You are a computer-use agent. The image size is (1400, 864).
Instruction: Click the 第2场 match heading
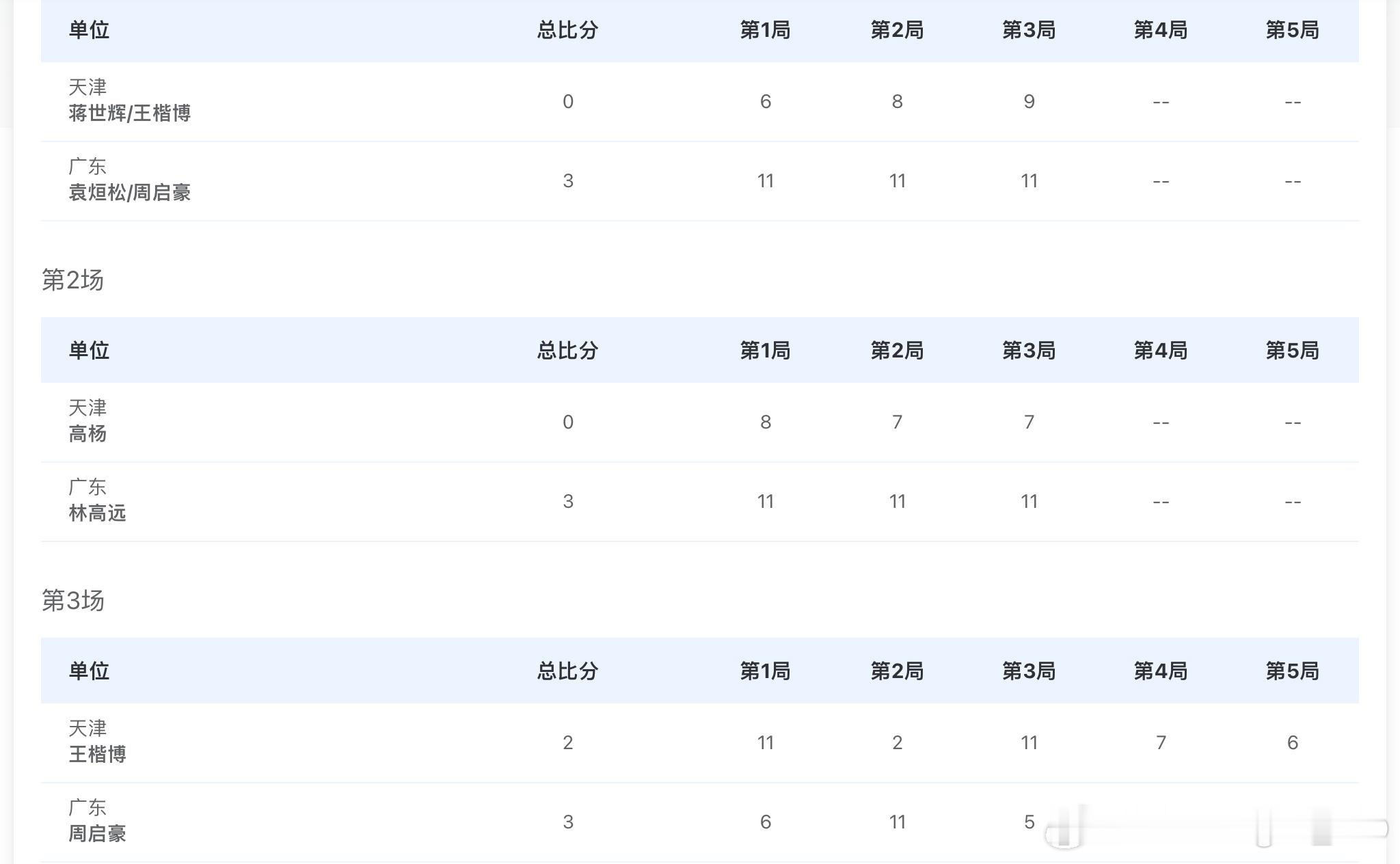[x=72, y=280]
